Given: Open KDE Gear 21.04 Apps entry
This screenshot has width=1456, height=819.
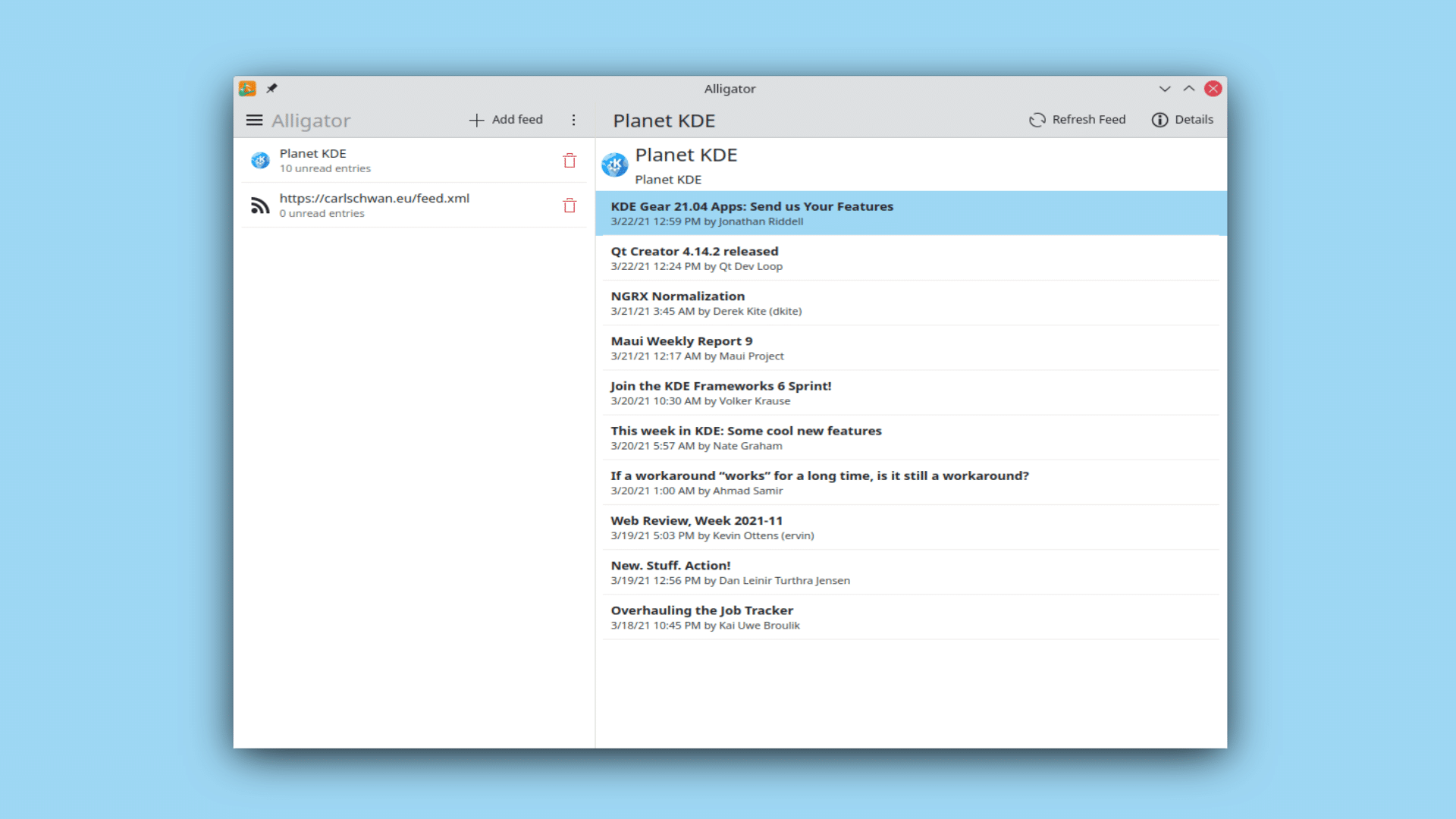Looking at the screenshot, I should click(x=911, y=213).
